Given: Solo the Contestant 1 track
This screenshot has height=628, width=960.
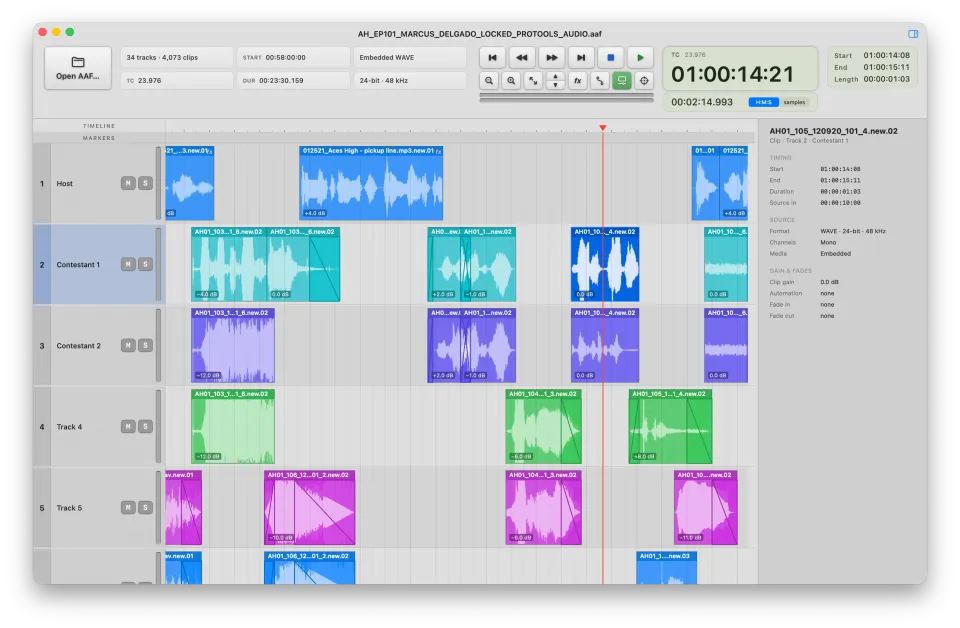Looking at the screenshot, I should click(145, 264).
